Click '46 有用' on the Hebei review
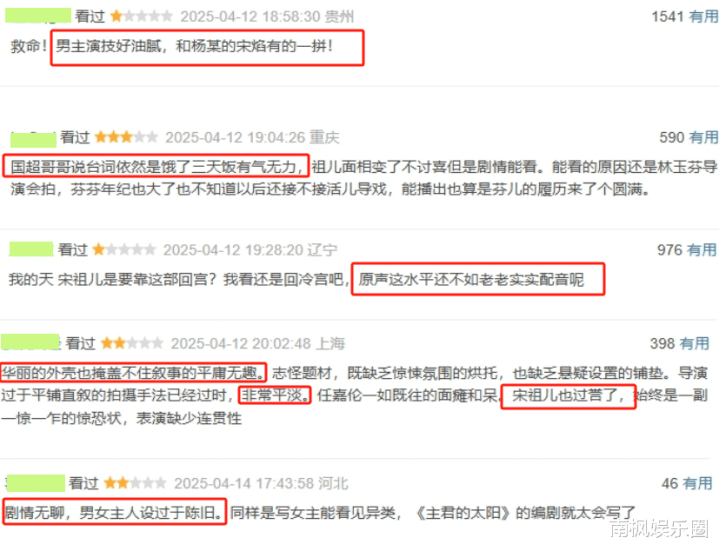Image resolution: width=719 pixels, height=551 pixels. click(x=686, y=483)
